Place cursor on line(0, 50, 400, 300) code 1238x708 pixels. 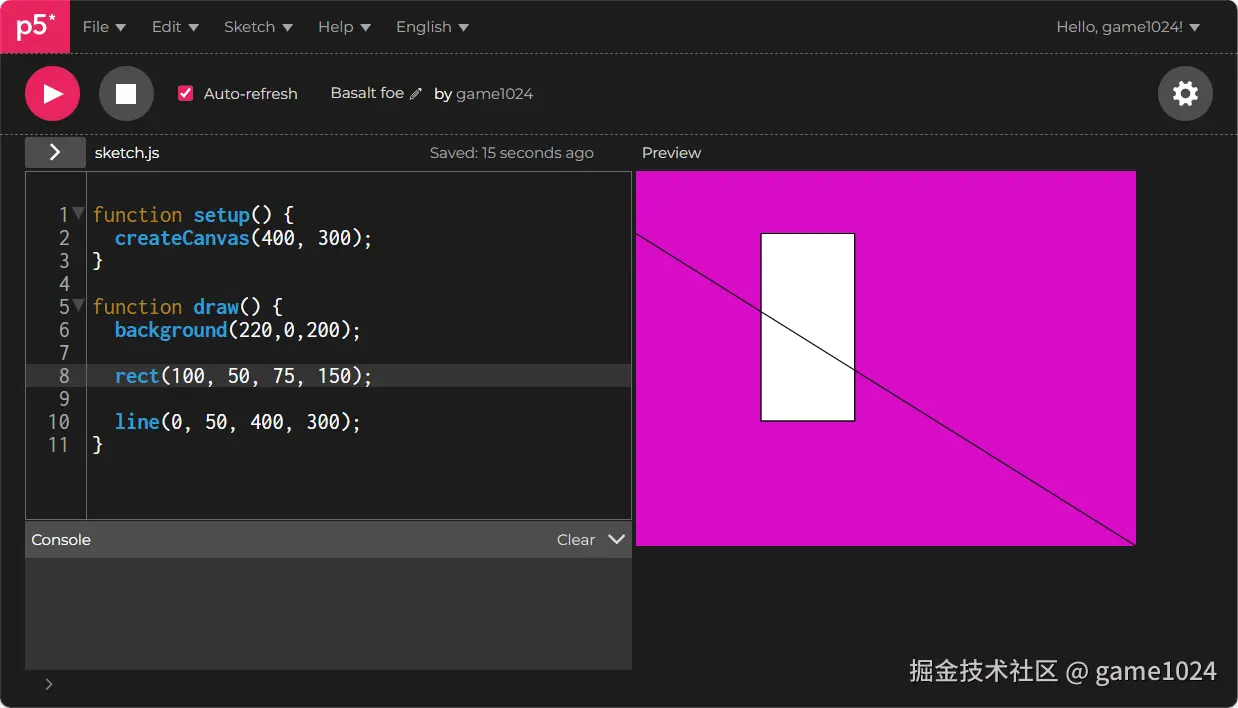click(x=237, y=422)
